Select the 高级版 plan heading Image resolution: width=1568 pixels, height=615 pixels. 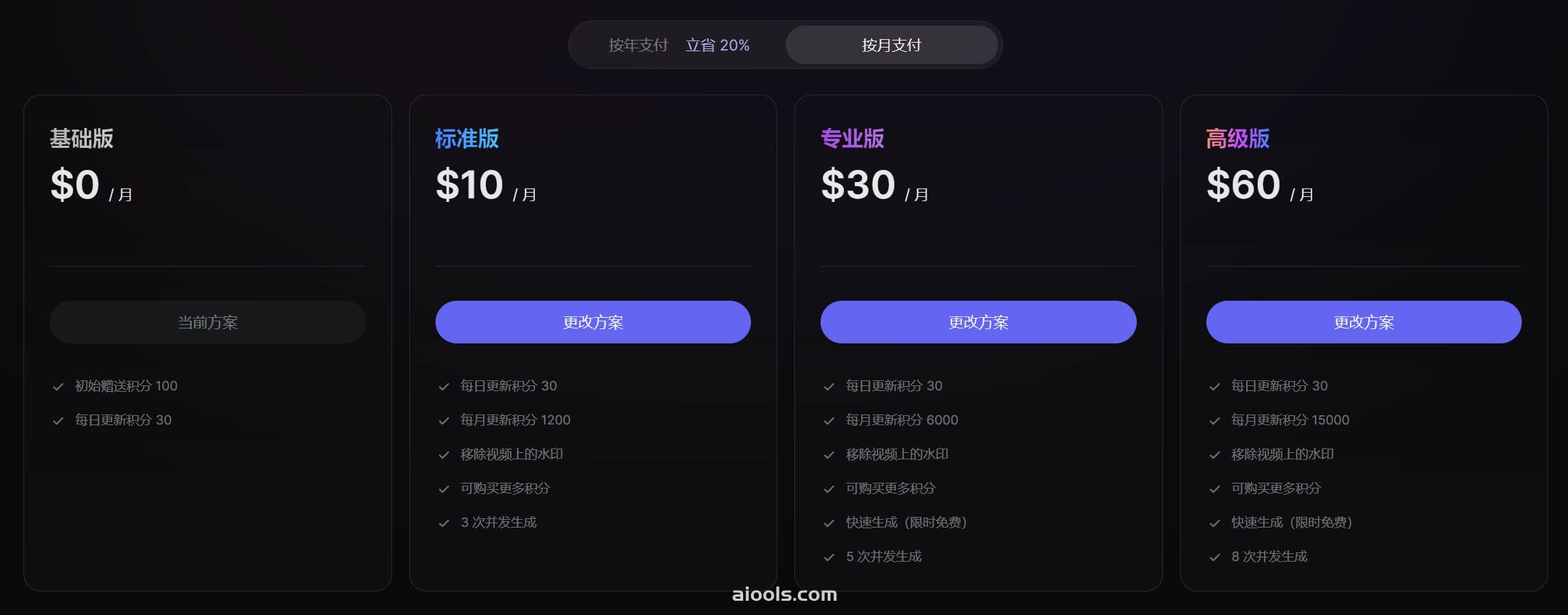(1238, 139)
